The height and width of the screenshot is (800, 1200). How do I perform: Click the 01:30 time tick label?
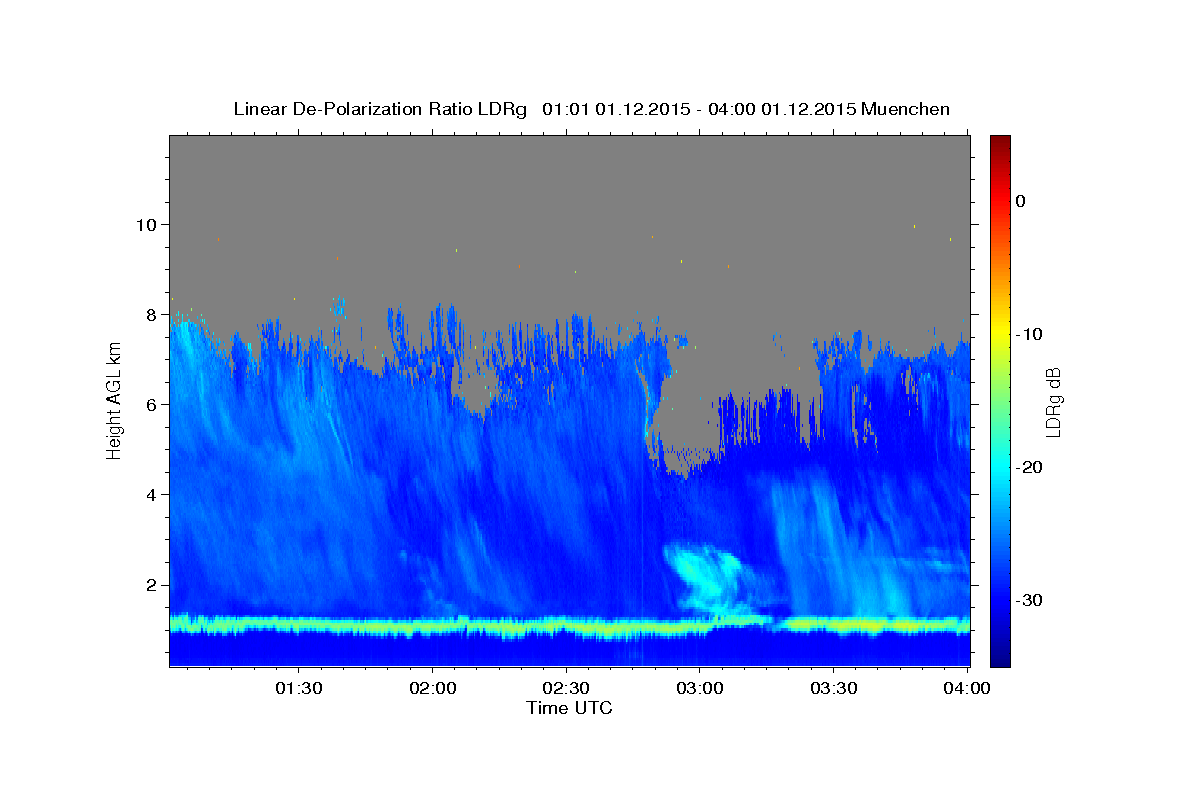(299, 688)
